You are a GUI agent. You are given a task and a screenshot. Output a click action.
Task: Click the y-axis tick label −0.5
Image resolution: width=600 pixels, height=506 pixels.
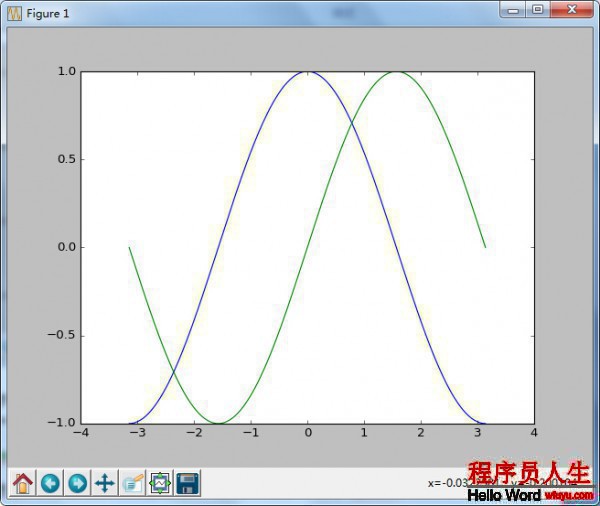[x=62, y=335]
